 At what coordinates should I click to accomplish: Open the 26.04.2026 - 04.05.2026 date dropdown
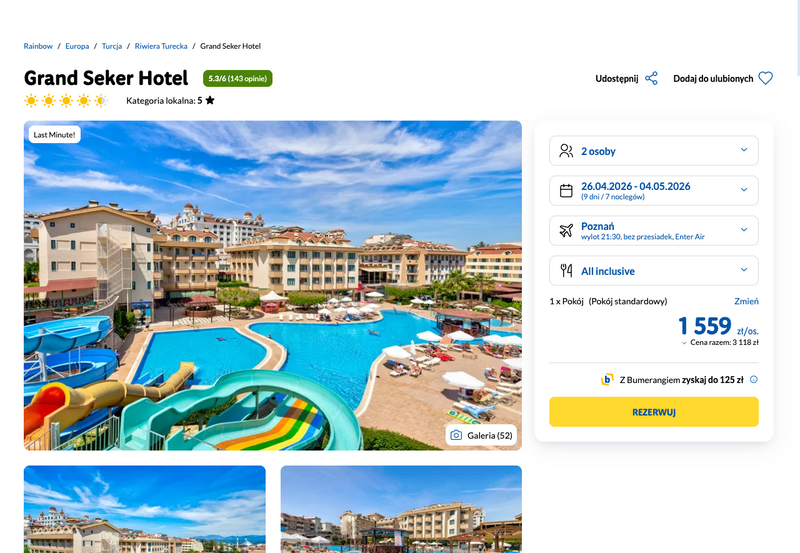pyautogui.click(x=654, y=190)
